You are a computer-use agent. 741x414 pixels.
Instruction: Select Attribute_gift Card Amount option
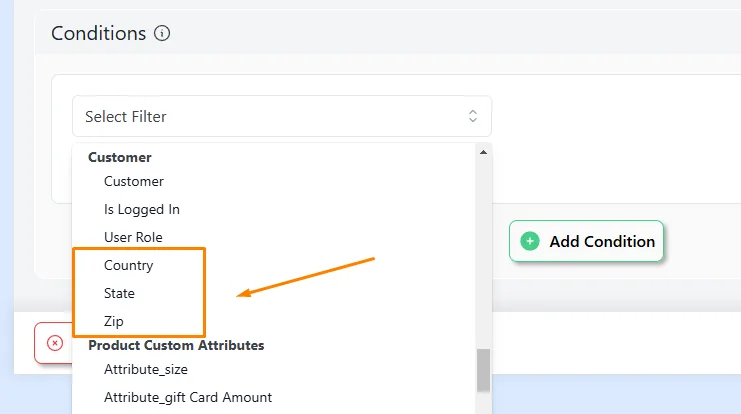[188, 397]
